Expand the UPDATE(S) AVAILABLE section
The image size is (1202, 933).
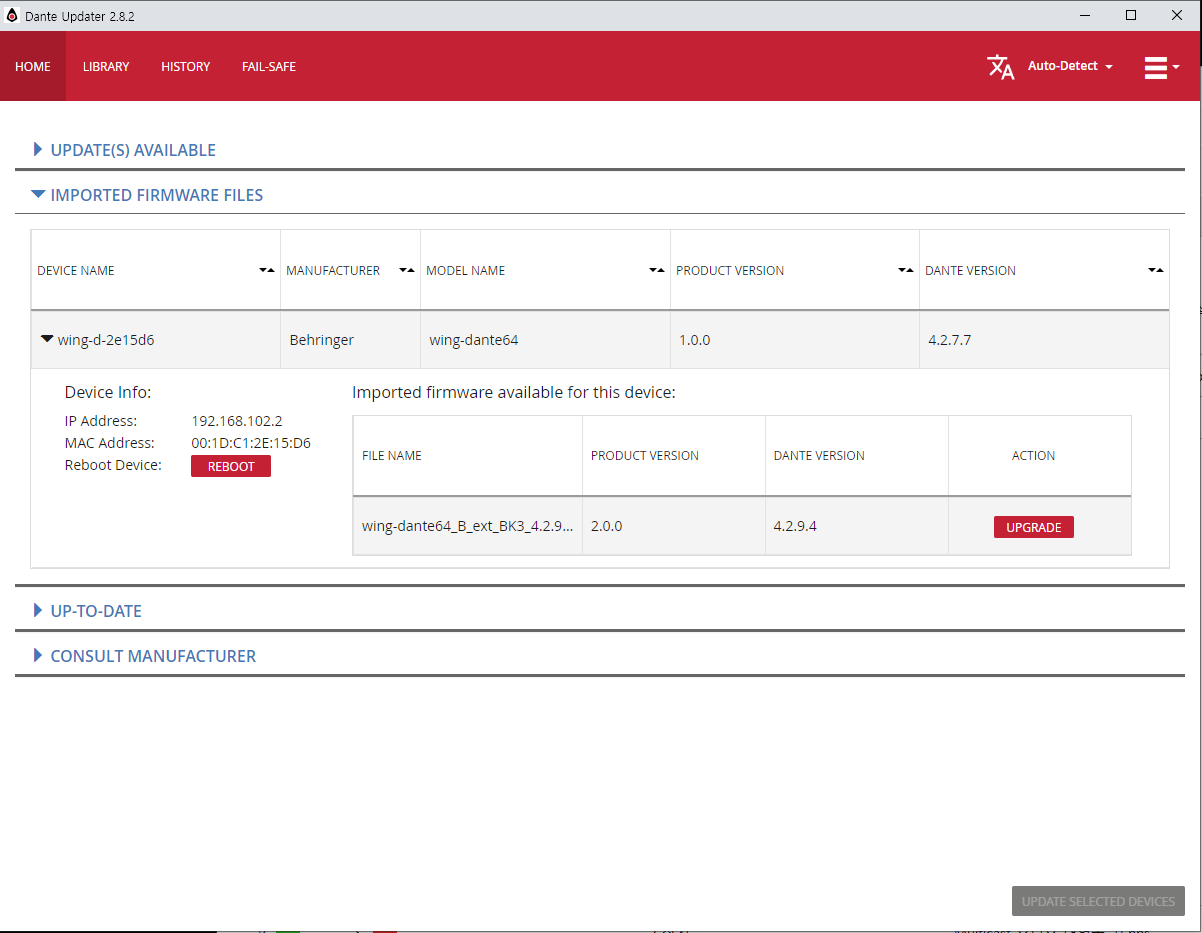click(x=124, y=150)
